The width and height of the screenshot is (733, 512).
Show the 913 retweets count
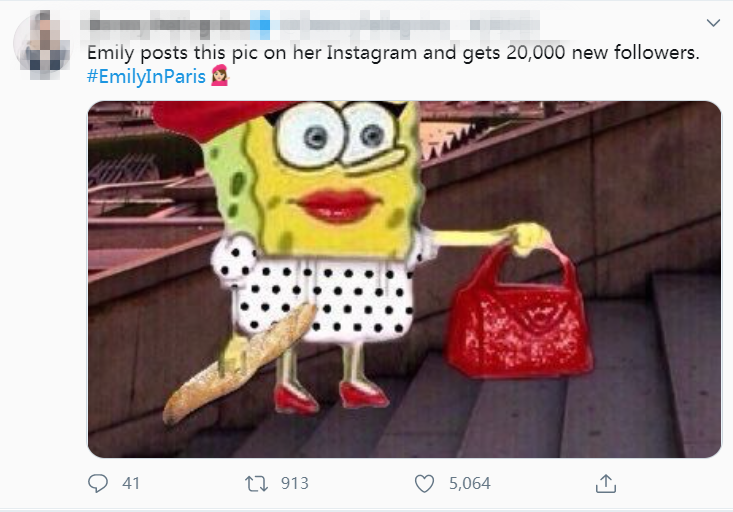(295, 483)
